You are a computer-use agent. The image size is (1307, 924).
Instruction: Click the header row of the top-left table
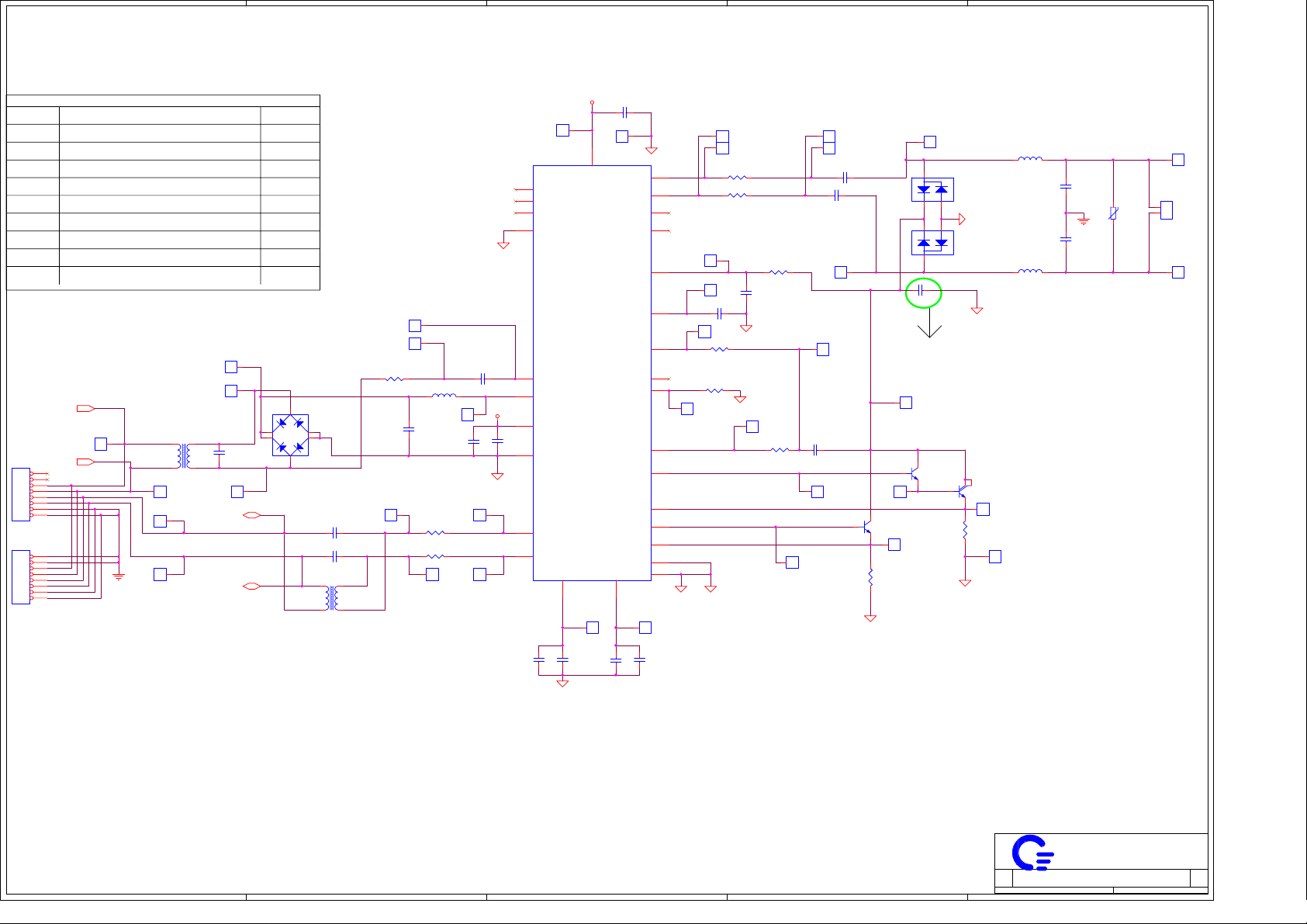(163, 100)
